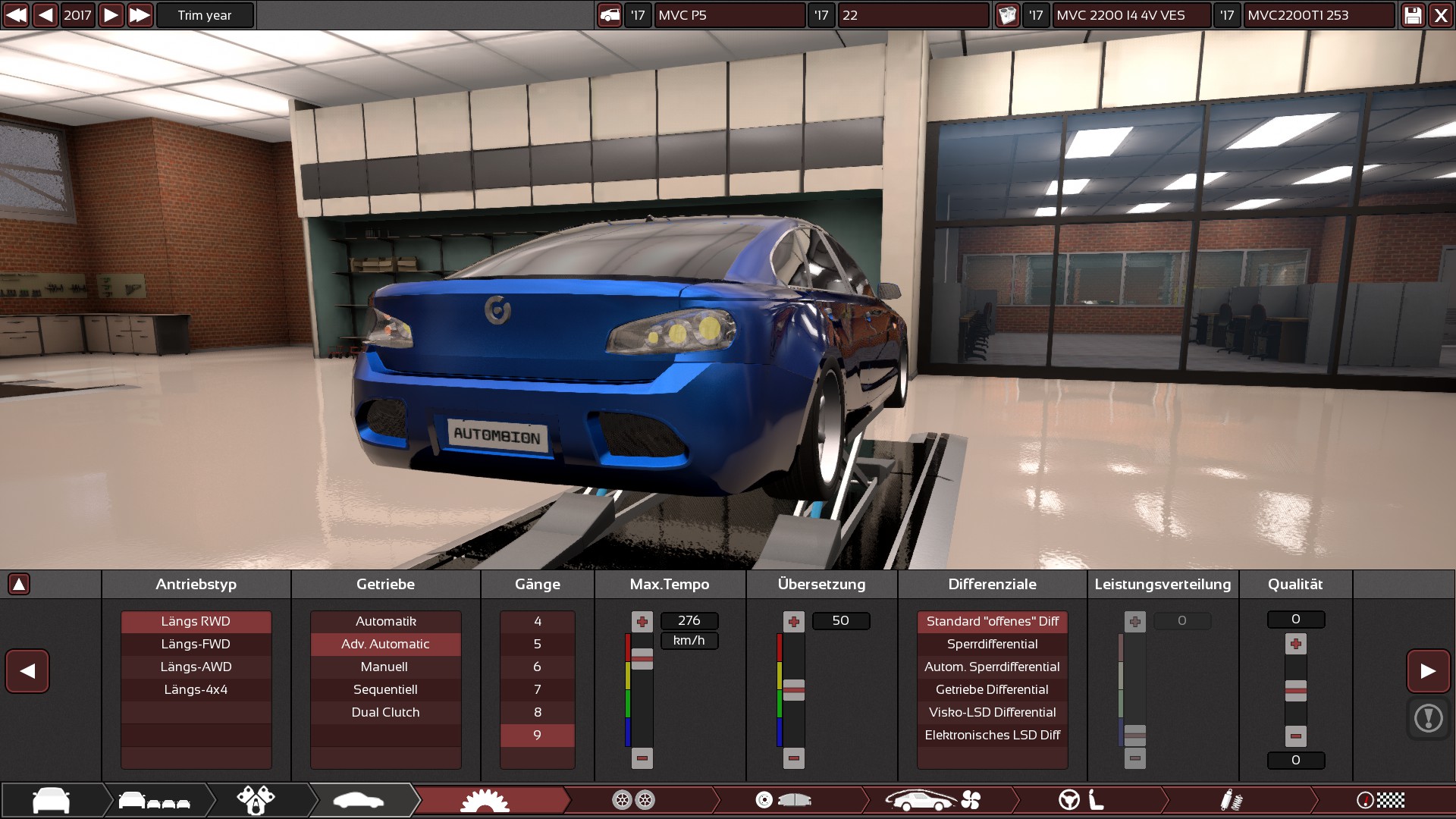Screen dimensions: 1456x819
Task: Click the MVC 2200 I4 4V VES engine field
Action: coord(1131,15)
